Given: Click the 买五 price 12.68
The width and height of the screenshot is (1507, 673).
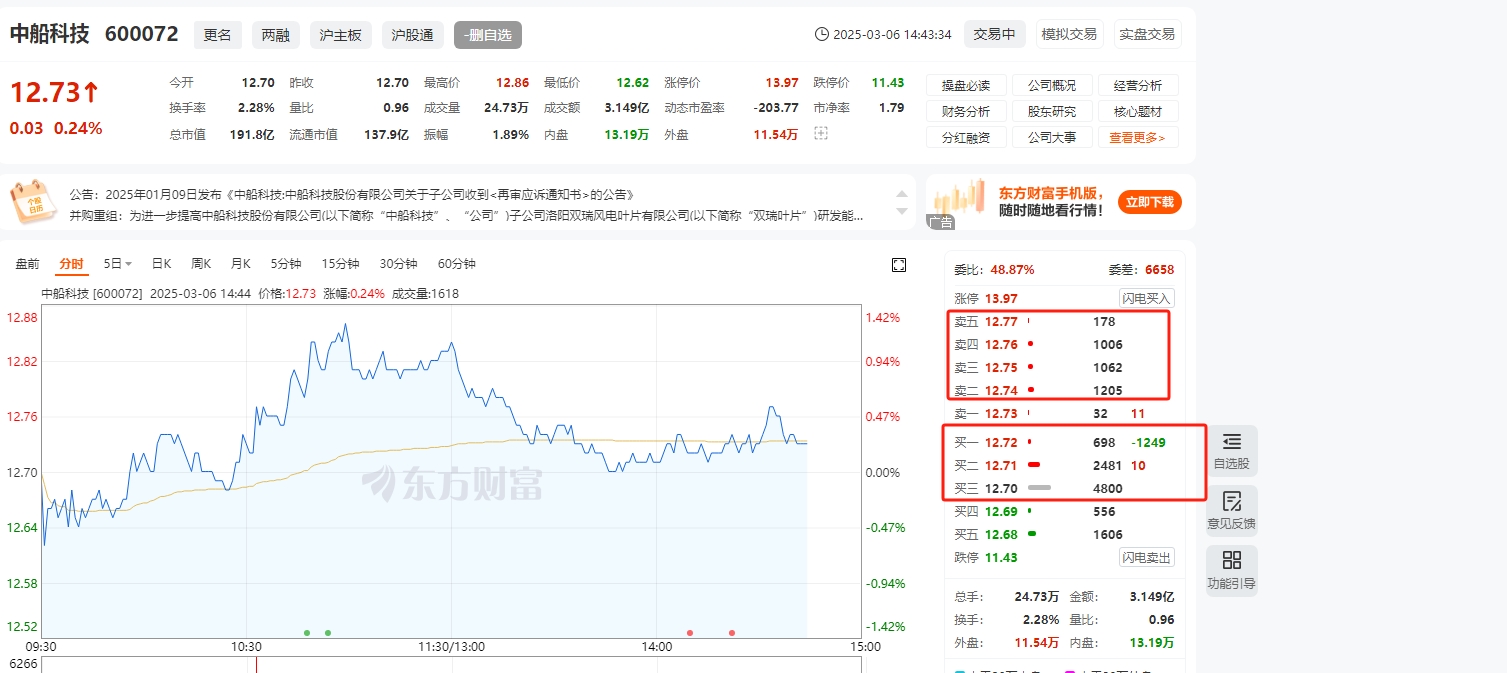Looking at the screenshot, I should click(1001, 535).
